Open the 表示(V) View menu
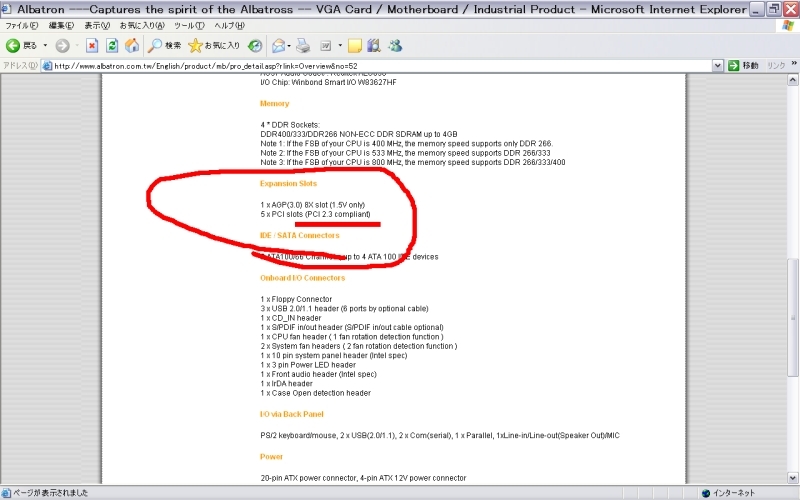Image resolution: width=800 pixels, height=500 pixels. click(x=97, y=26)
